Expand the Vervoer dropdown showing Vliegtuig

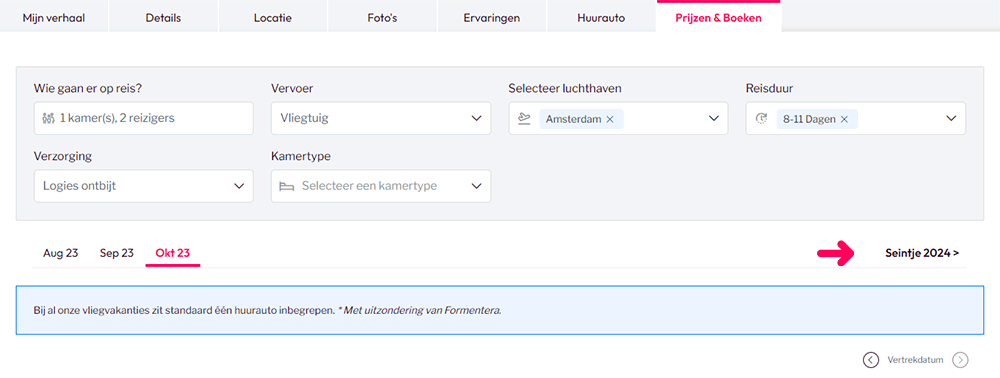381,118
